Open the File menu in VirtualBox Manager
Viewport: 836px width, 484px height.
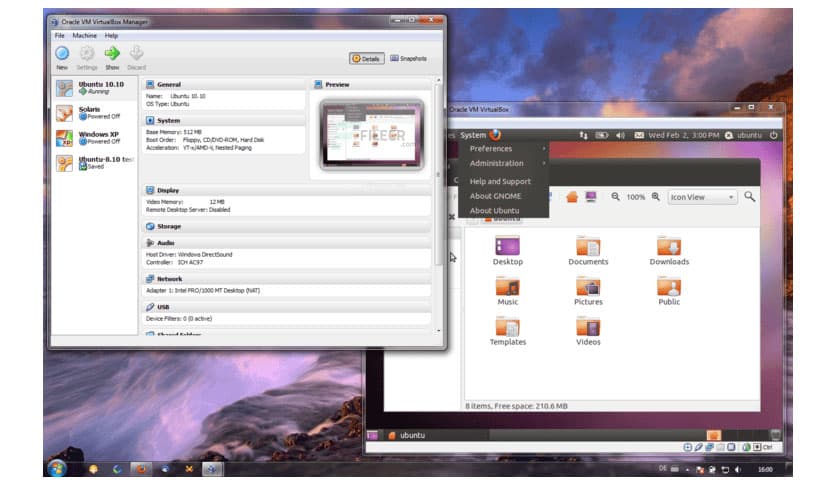coord(60,36)
